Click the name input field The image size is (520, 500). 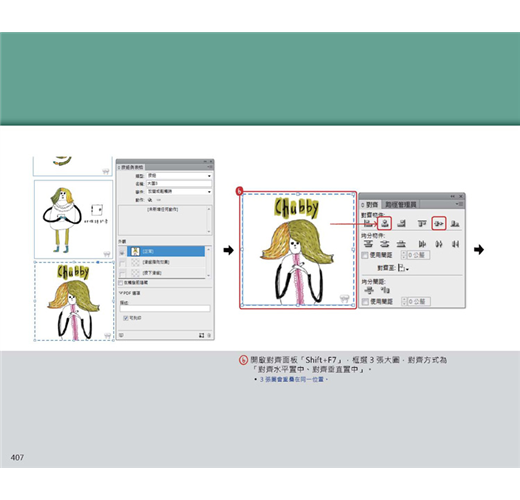179,184
